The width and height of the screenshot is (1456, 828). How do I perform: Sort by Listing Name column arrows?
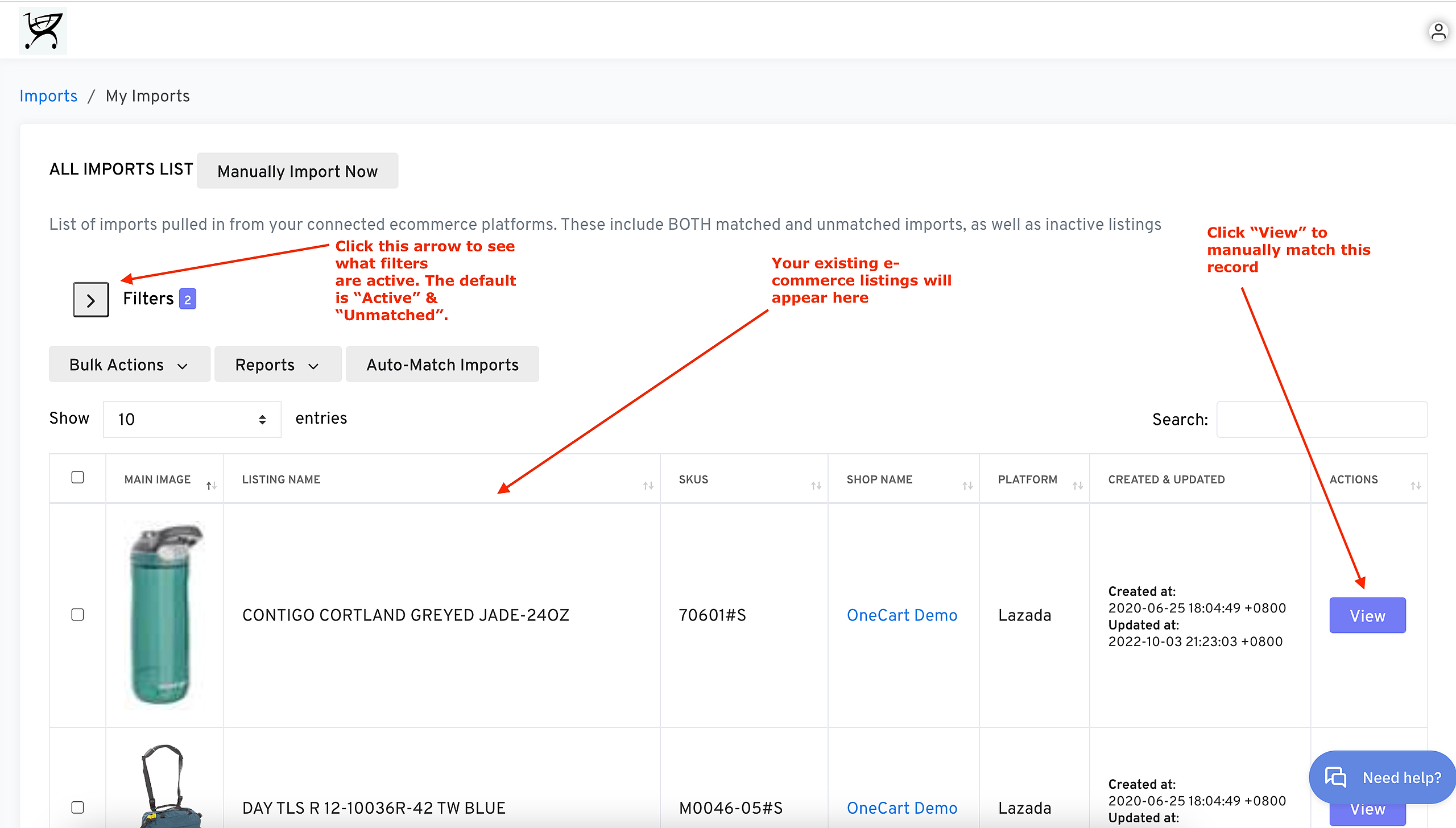[x=648, y=485]
